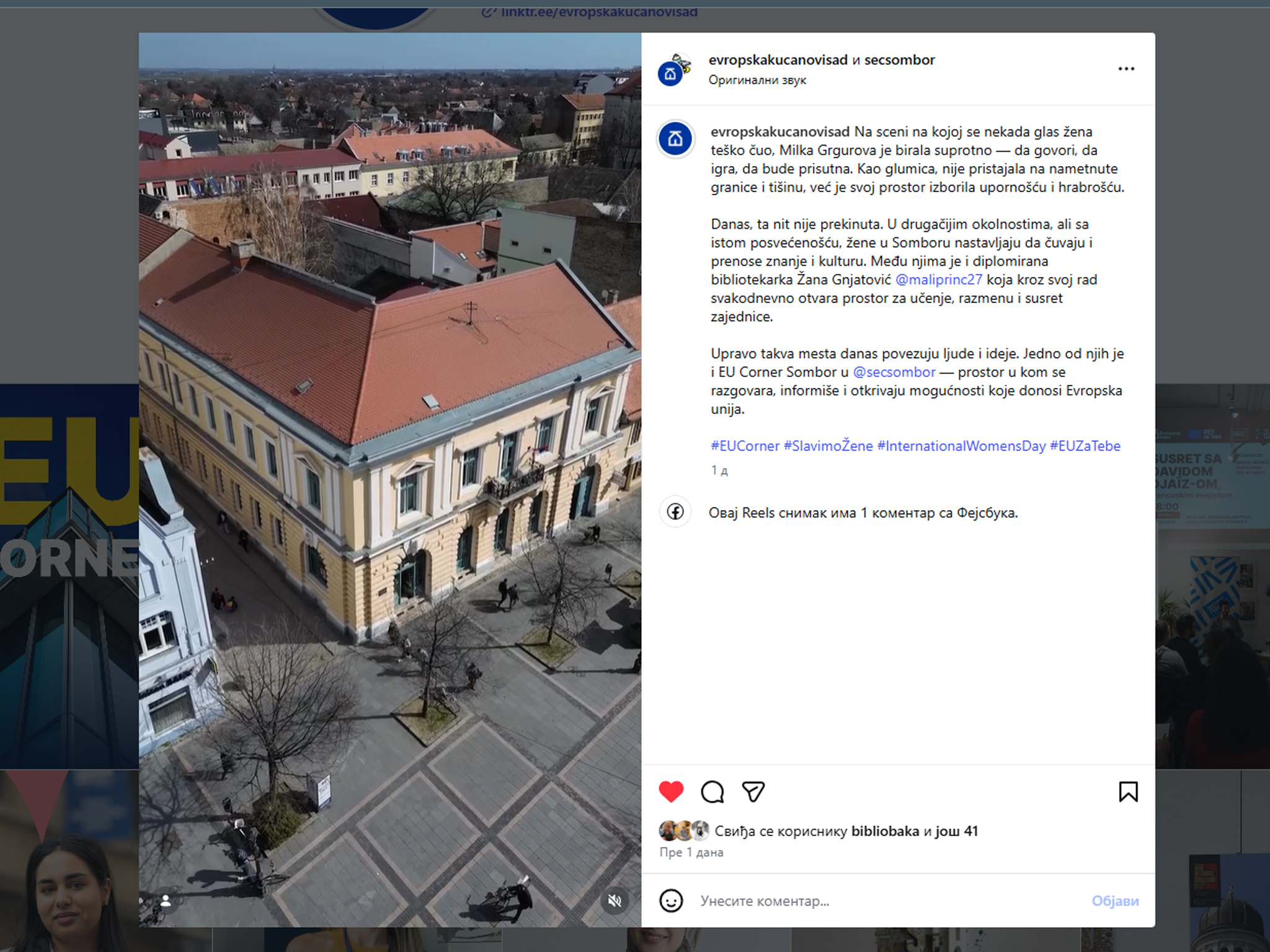Open hashtag #EUCorner
This screenshot has height=952, width=1270.
[x=745, y=446]
